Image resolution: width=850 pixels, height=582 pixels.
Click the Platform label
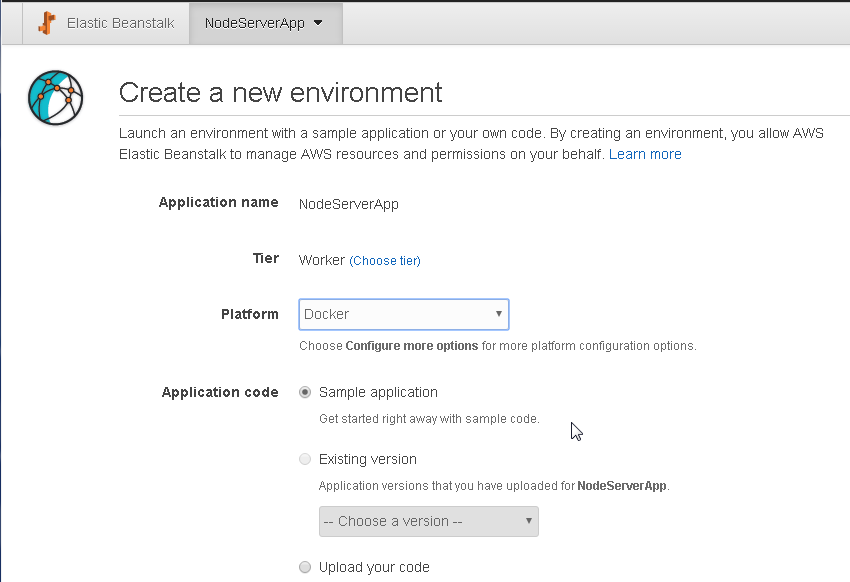[250, 314]
